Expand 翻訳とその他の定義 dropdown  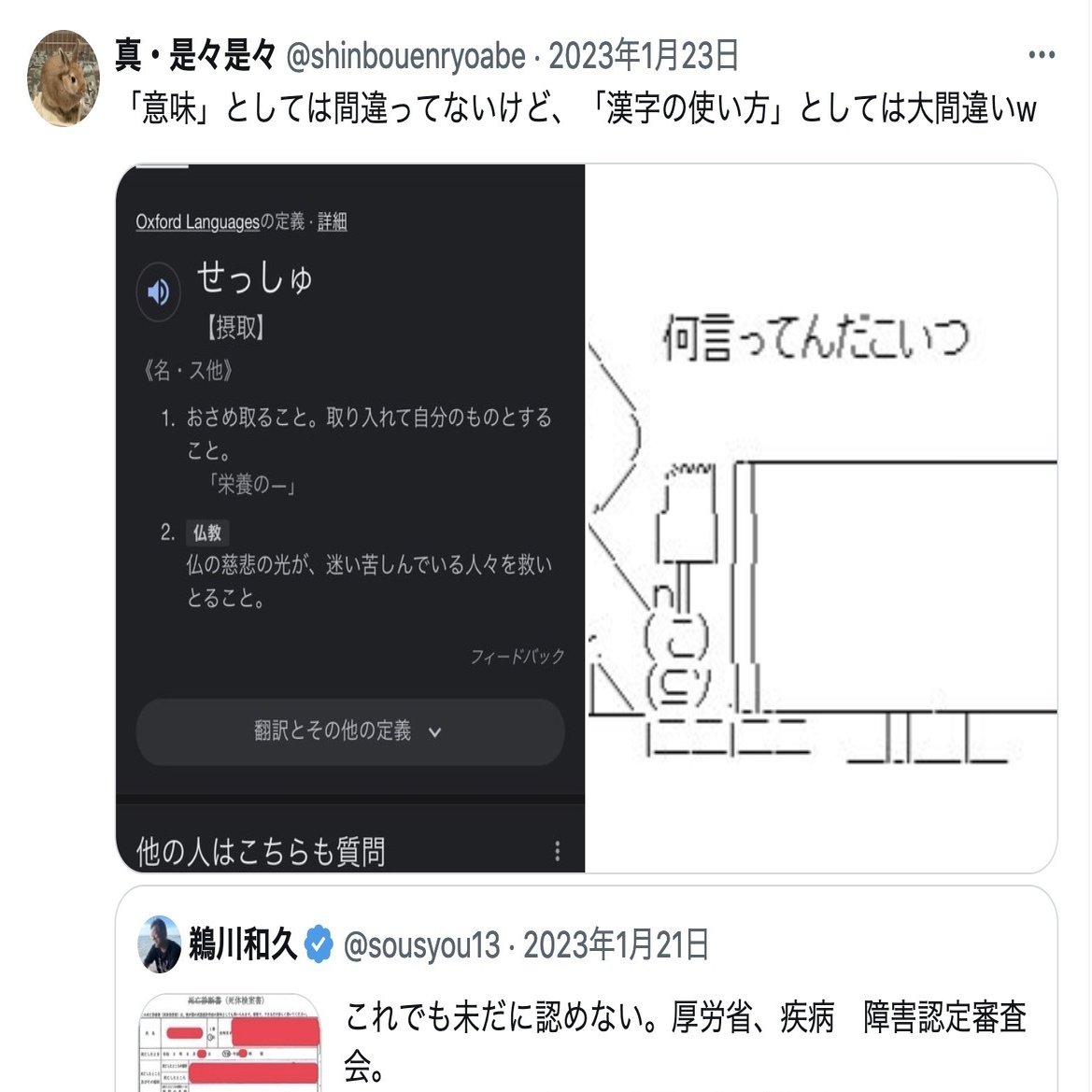coord(350,732)
